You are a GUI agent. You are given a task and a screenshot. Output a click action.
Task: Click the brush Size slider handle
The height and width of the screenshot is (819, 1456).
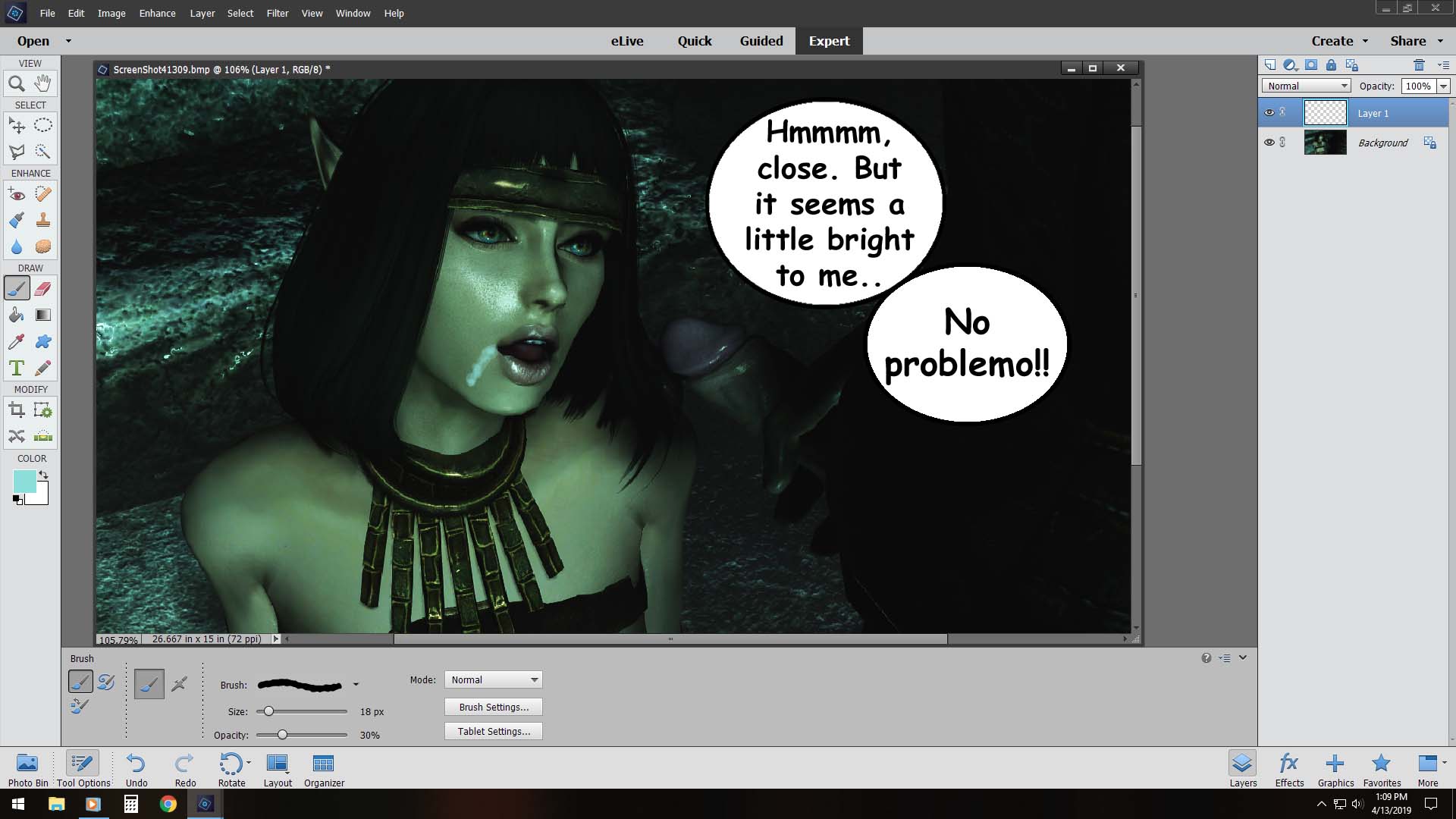point(268,711)
